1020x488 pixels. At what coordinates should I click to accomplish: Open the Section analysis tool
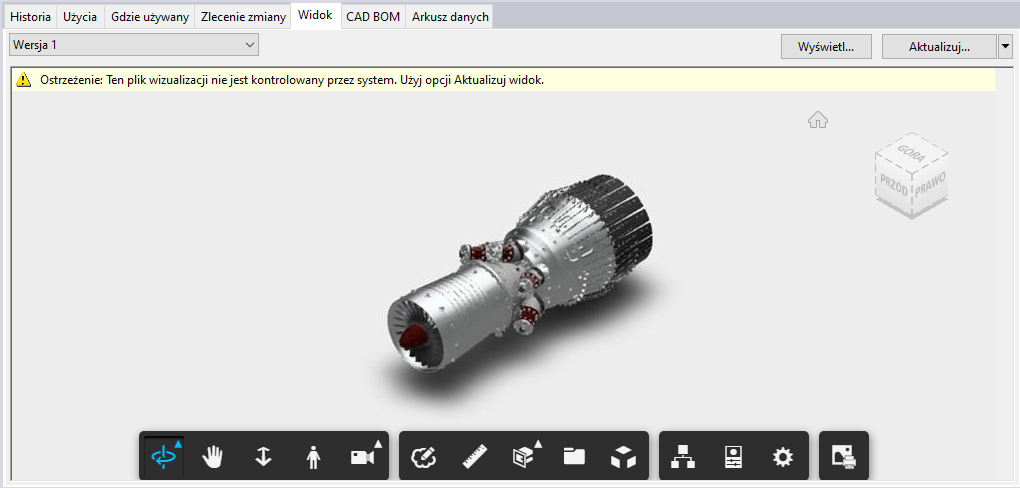click(x=524, y=457)
